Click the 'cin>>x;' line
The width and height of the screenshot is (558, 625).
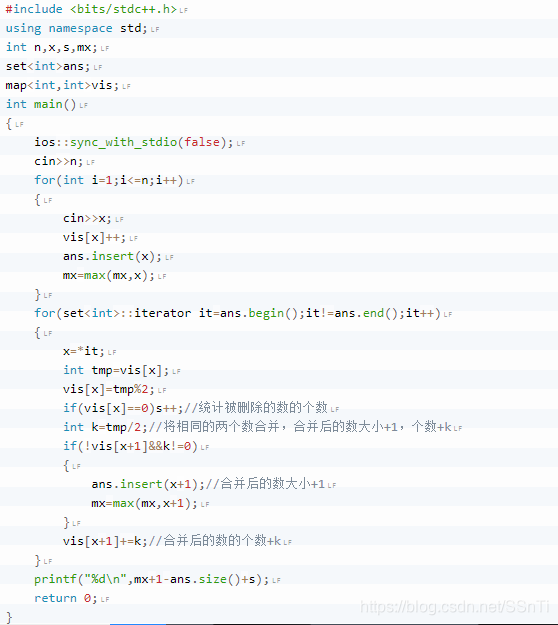pyautogui.click(x=87, y=218)
